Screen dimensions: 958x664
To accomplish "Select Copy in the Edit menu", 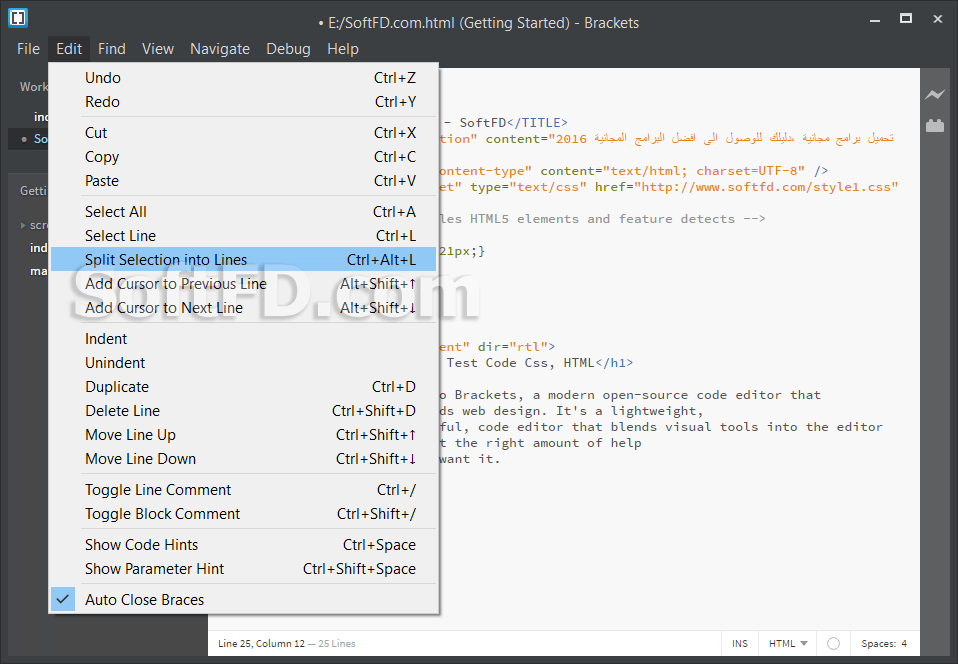I will point(243,157).
